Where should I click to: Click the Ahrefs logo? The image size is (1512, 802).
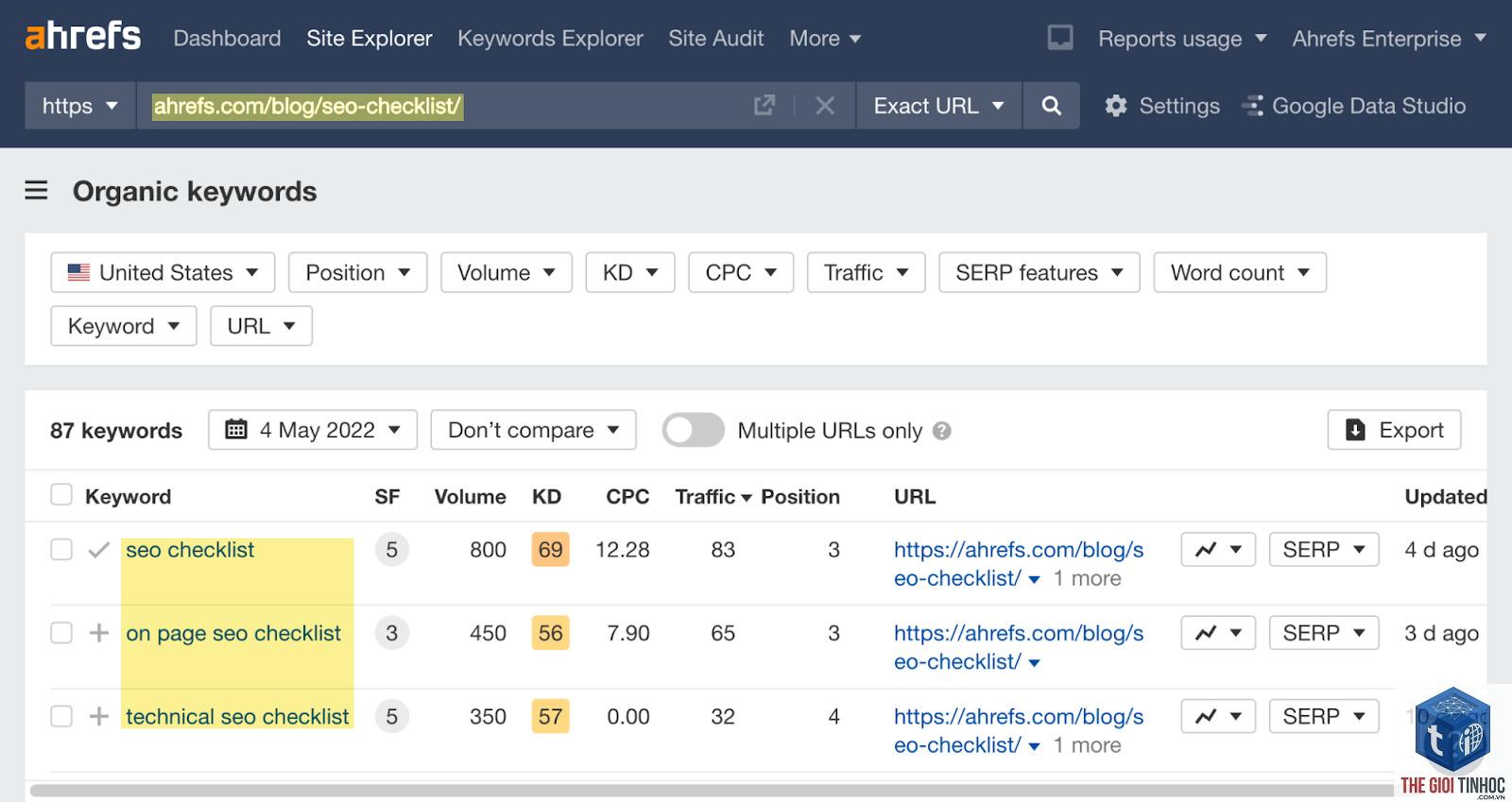83,38
